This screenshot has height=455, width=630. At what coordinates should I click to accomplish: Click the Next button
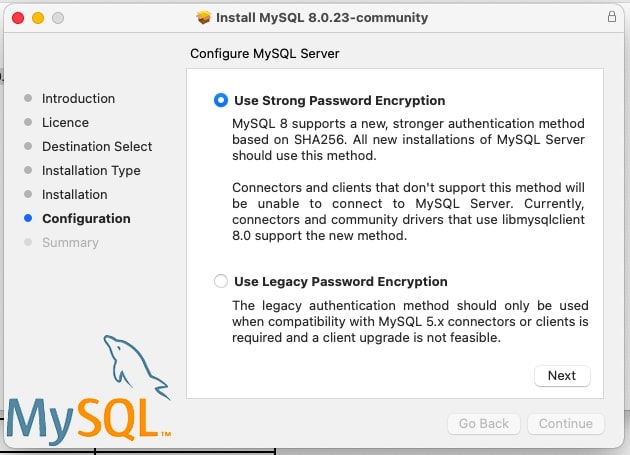click(x=562, y=375)
